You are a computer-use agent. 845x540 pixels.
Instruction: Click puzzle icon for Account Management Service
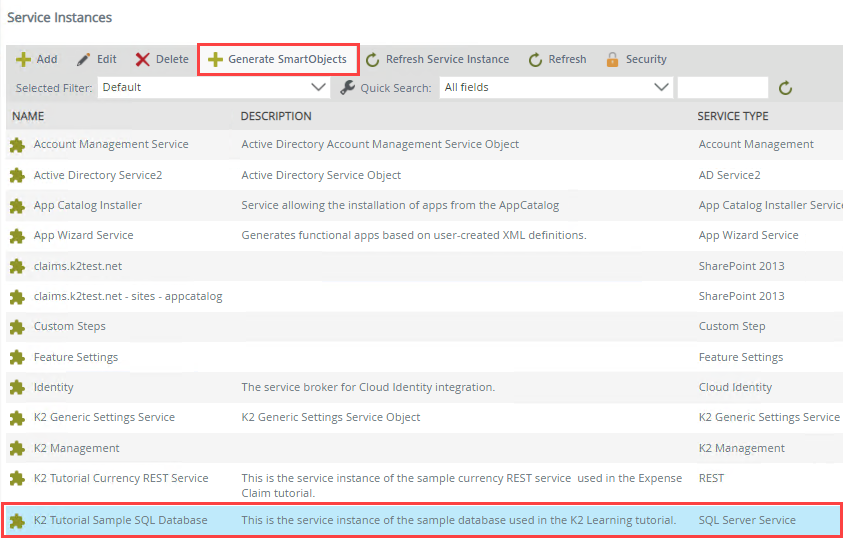point(17,145)
